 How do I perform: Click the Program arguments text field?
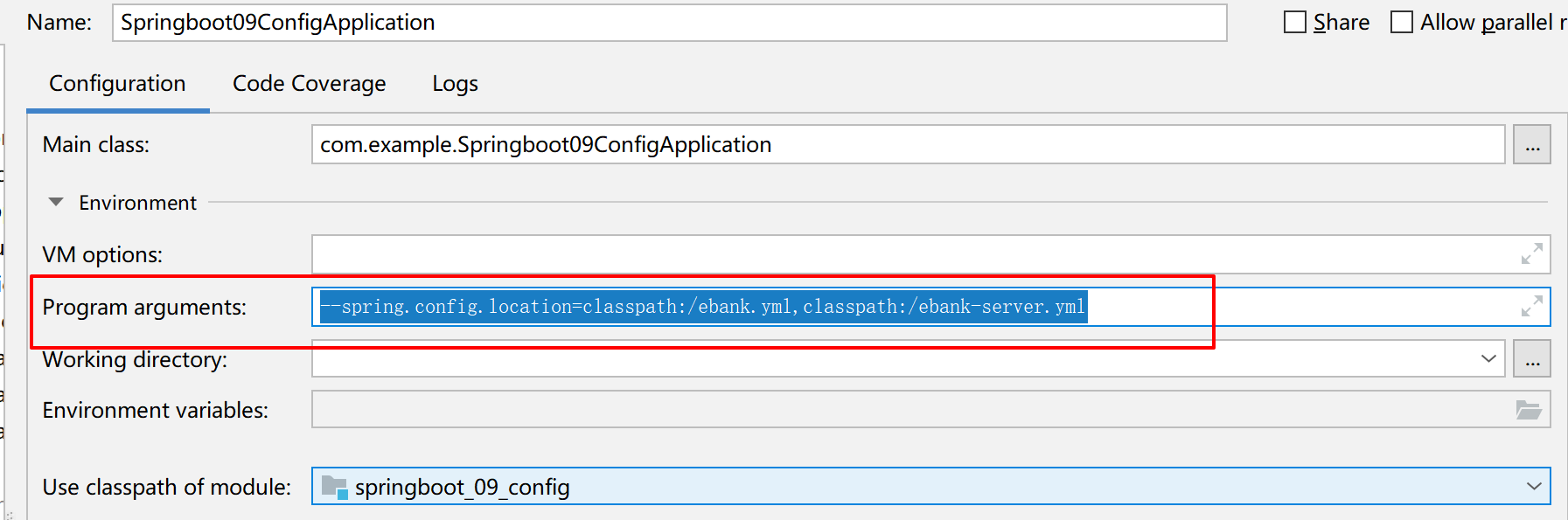(931, 307)
